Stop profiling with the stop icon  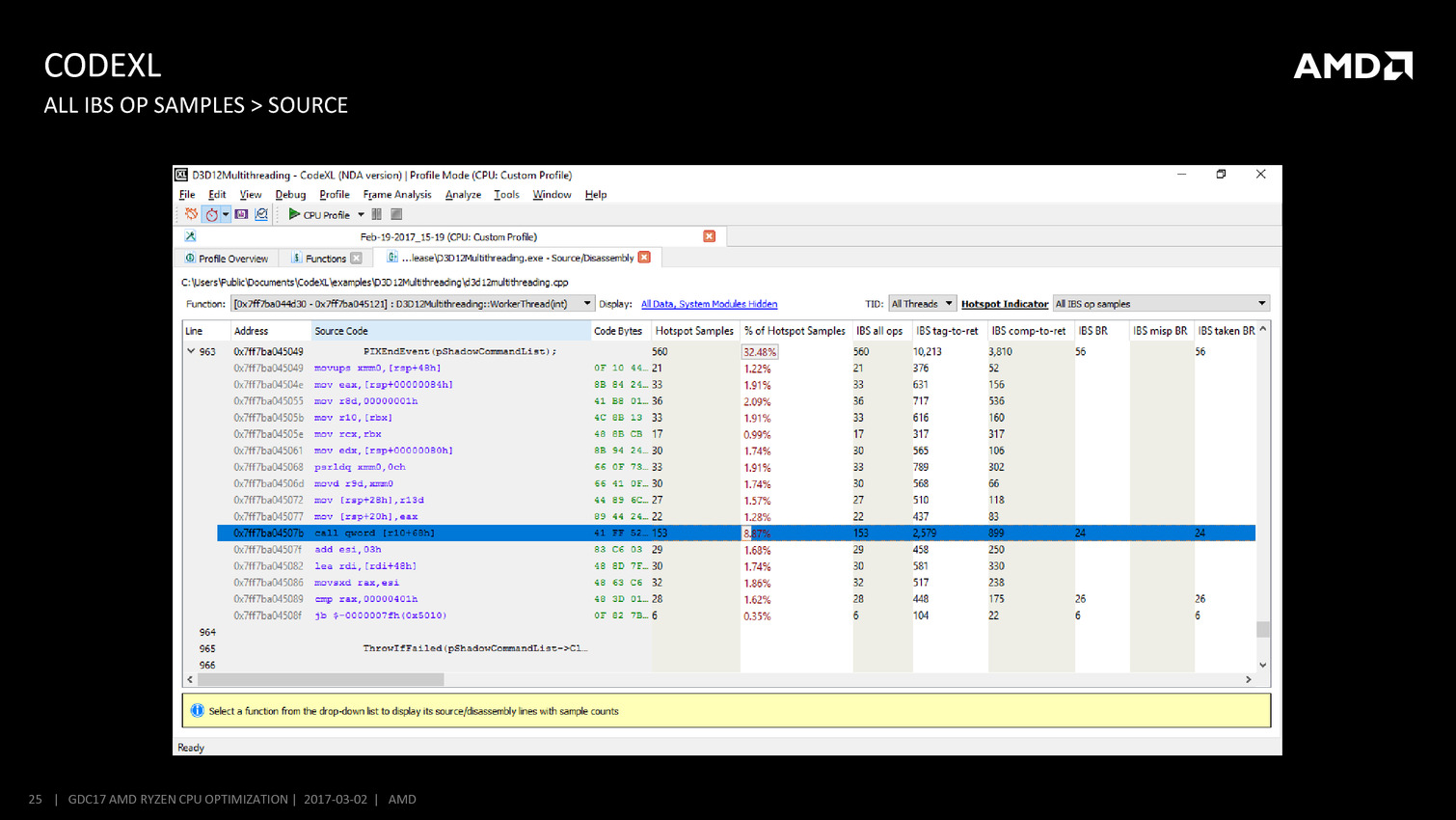[396, 214]
